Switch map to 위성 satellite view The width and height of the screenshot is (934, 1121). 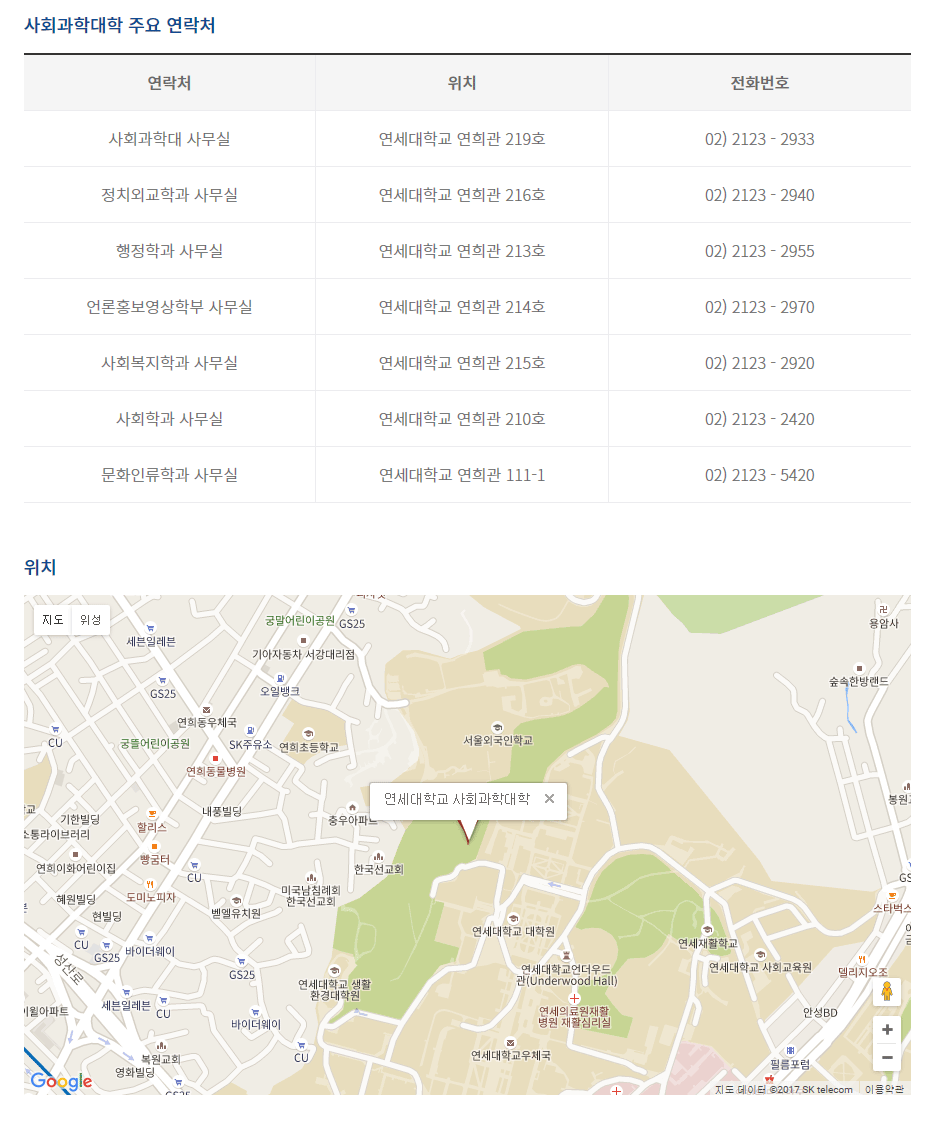click(90, 620)
